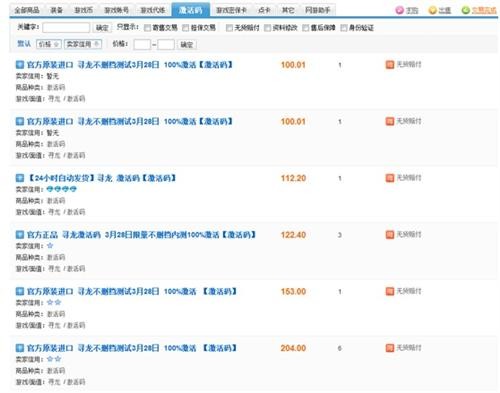Open the 游戏代练 tab
The width and height of the screenshot is (500, 393).
(153, 10)
